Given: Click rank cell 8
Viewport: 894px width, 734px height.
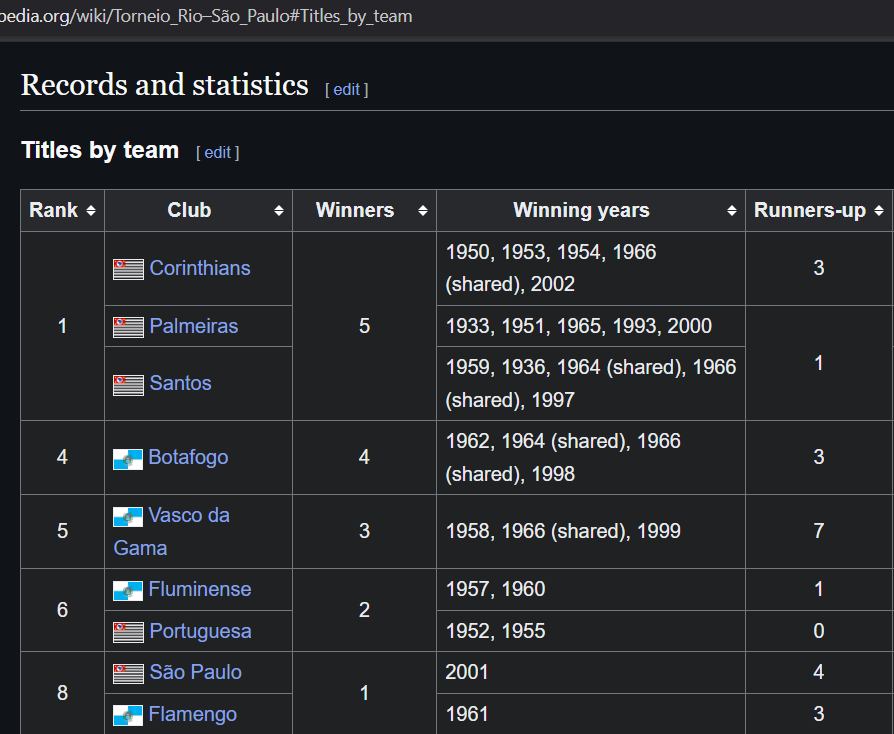Looking at the screenshot, I should pos(62,694).
